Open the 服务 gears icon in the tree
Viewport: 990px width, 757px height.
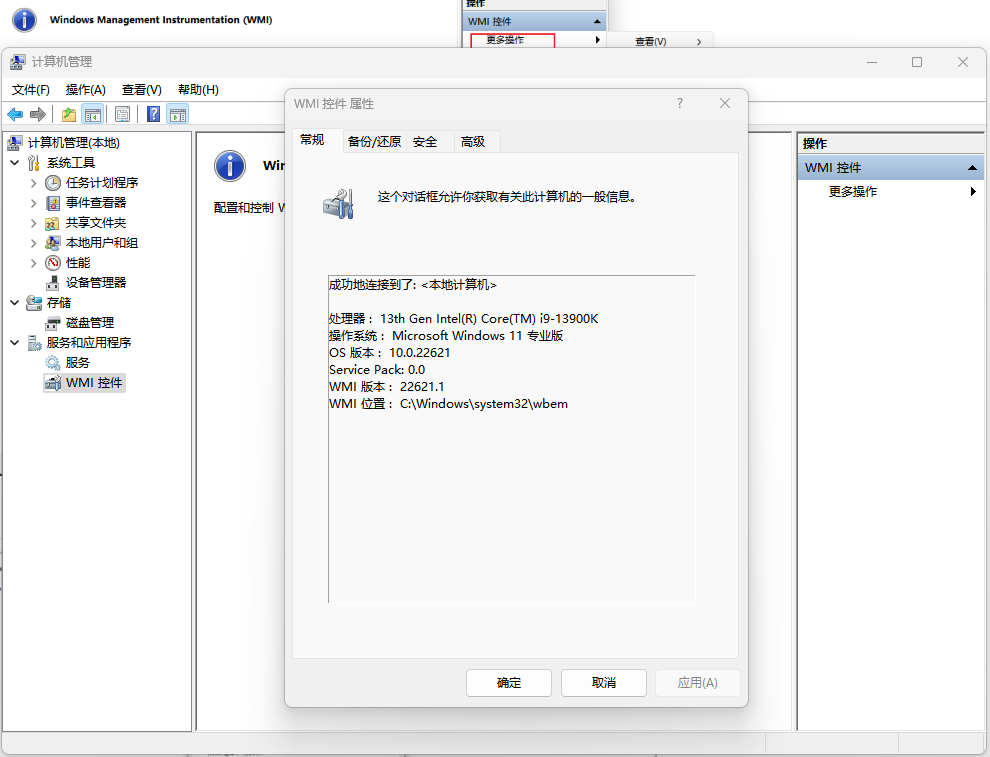coord(53,363)
